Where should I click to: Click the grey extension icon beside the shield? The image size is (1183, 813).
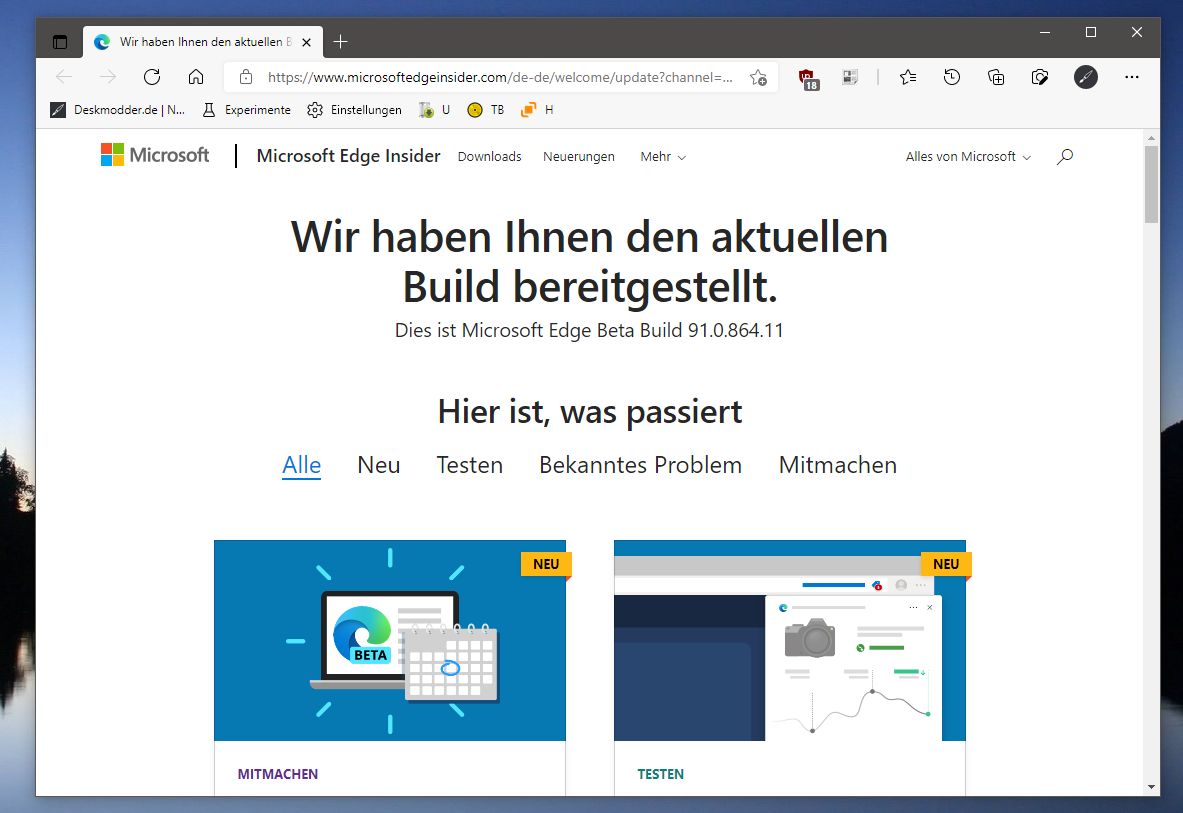coord(850,77)
